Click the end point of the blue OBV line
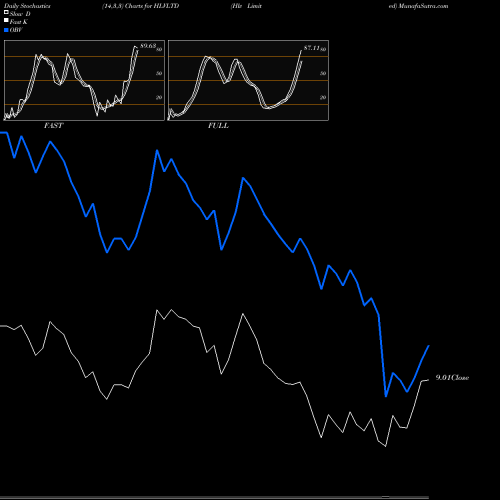This screenshot has width=500, height=500. [429, 346]
